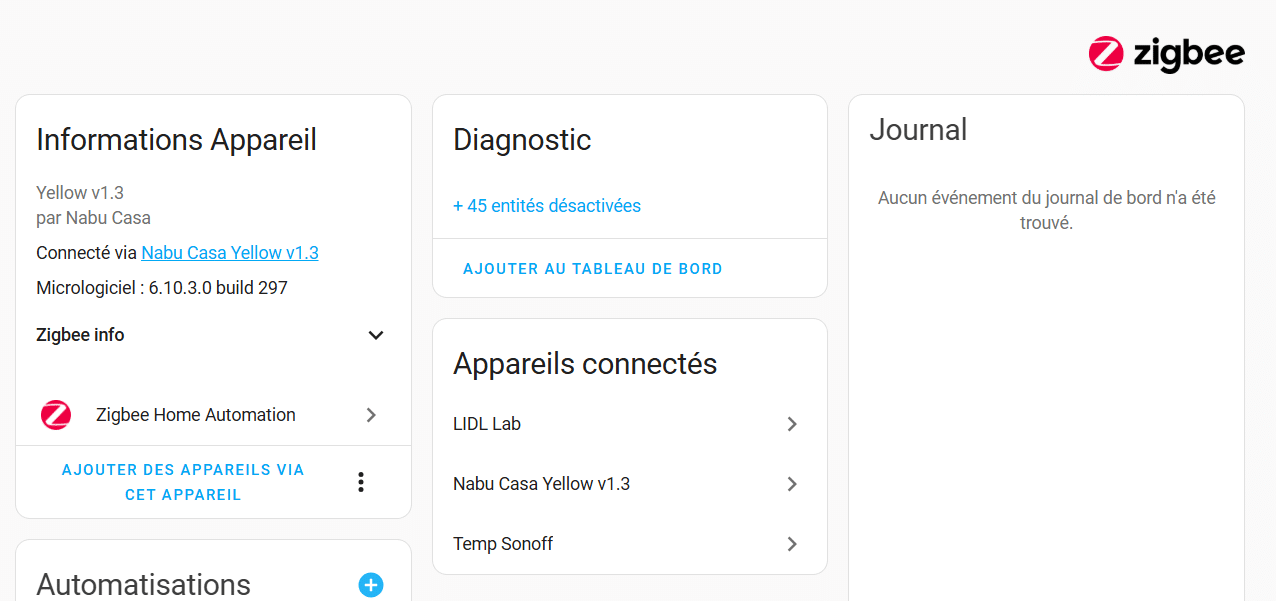This screenshot has width=1276, height=601.
Task: Click the Automatisations card title
Action: pyautogui.click(x=144, y=585)
